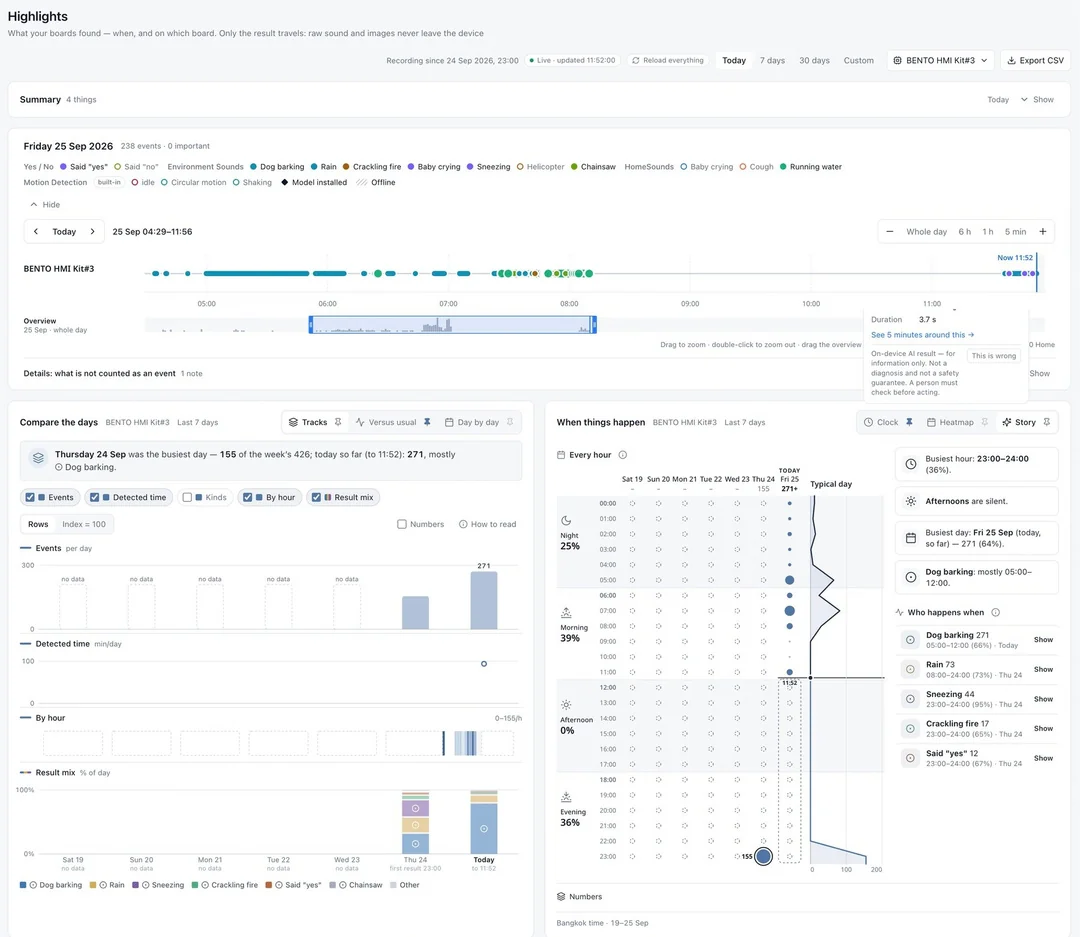Uncheck the By hour checkbox

pyautogui.click(x=247, y=497)
